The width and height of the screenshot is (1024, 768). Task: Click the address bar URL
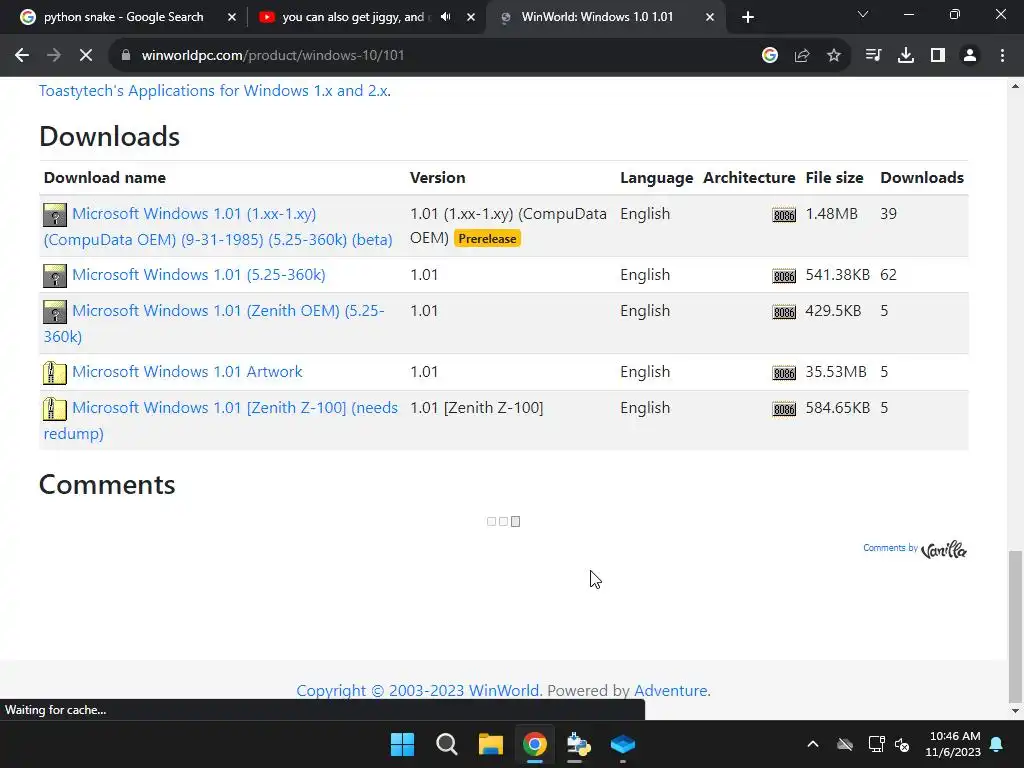[x=273, y=56]
